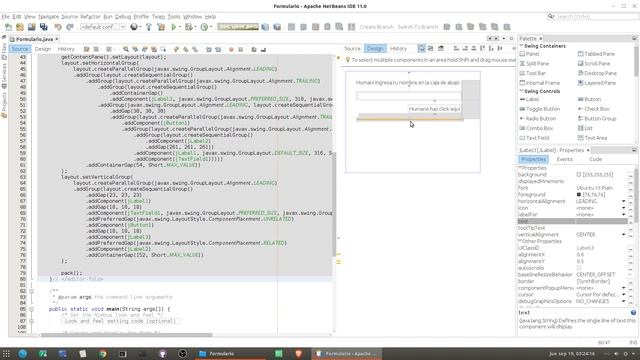
Task: Click the Switch To Branch toolbar button
Action: tap(418, 27)
